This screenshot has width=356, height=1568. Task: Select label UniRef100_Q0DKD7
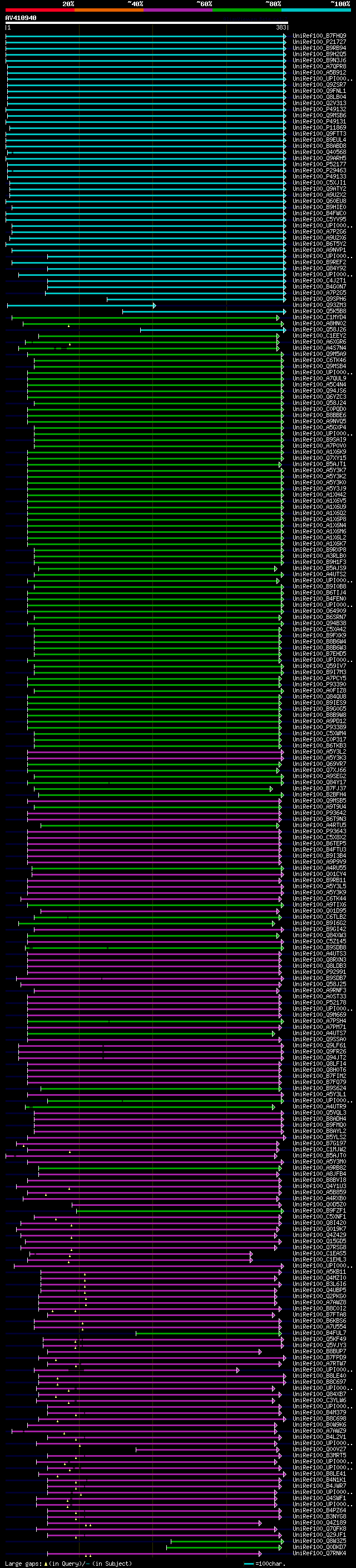(x=319, y=1547)
